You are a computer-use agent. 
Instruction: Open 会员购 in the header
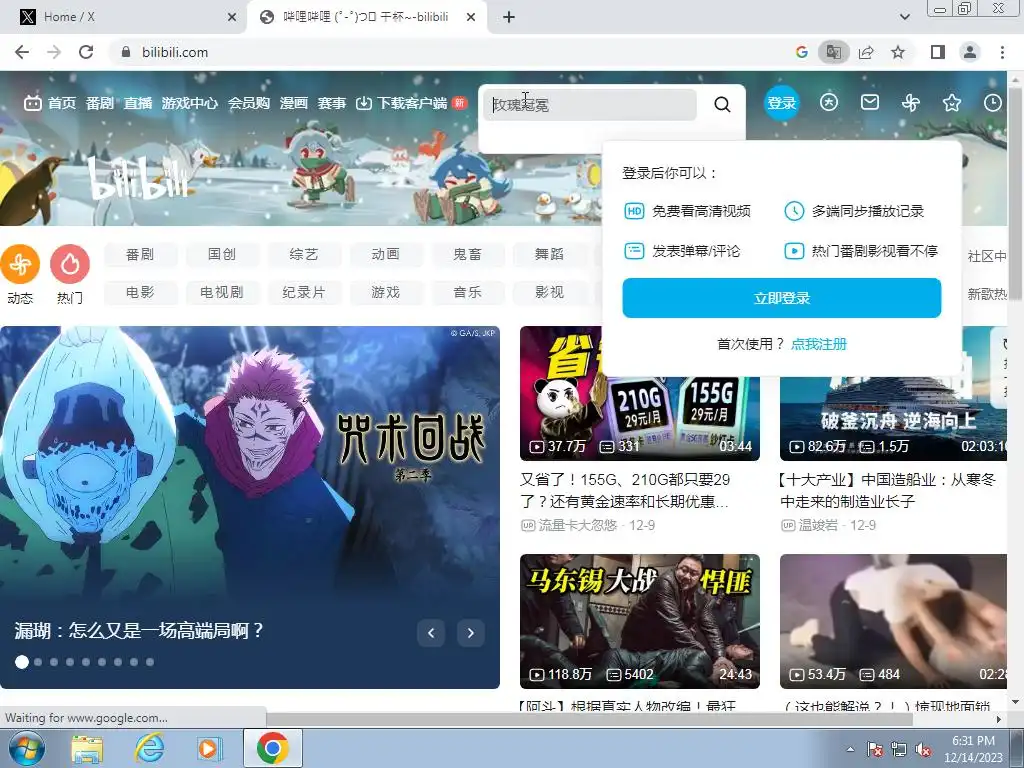tap(248, 103)
